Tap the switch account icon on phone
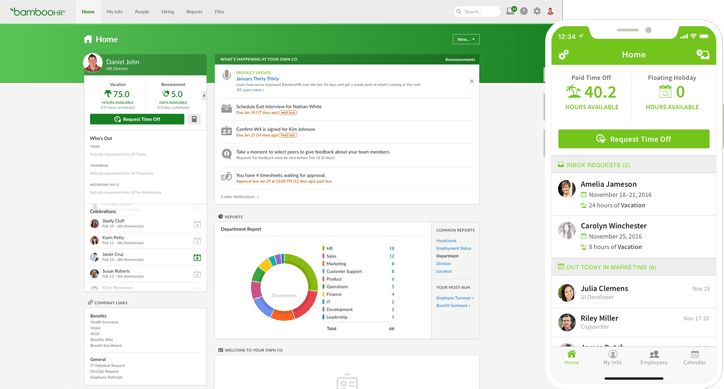Image resolution: width=724 pixels, height=389 pixels. point(702,55)
